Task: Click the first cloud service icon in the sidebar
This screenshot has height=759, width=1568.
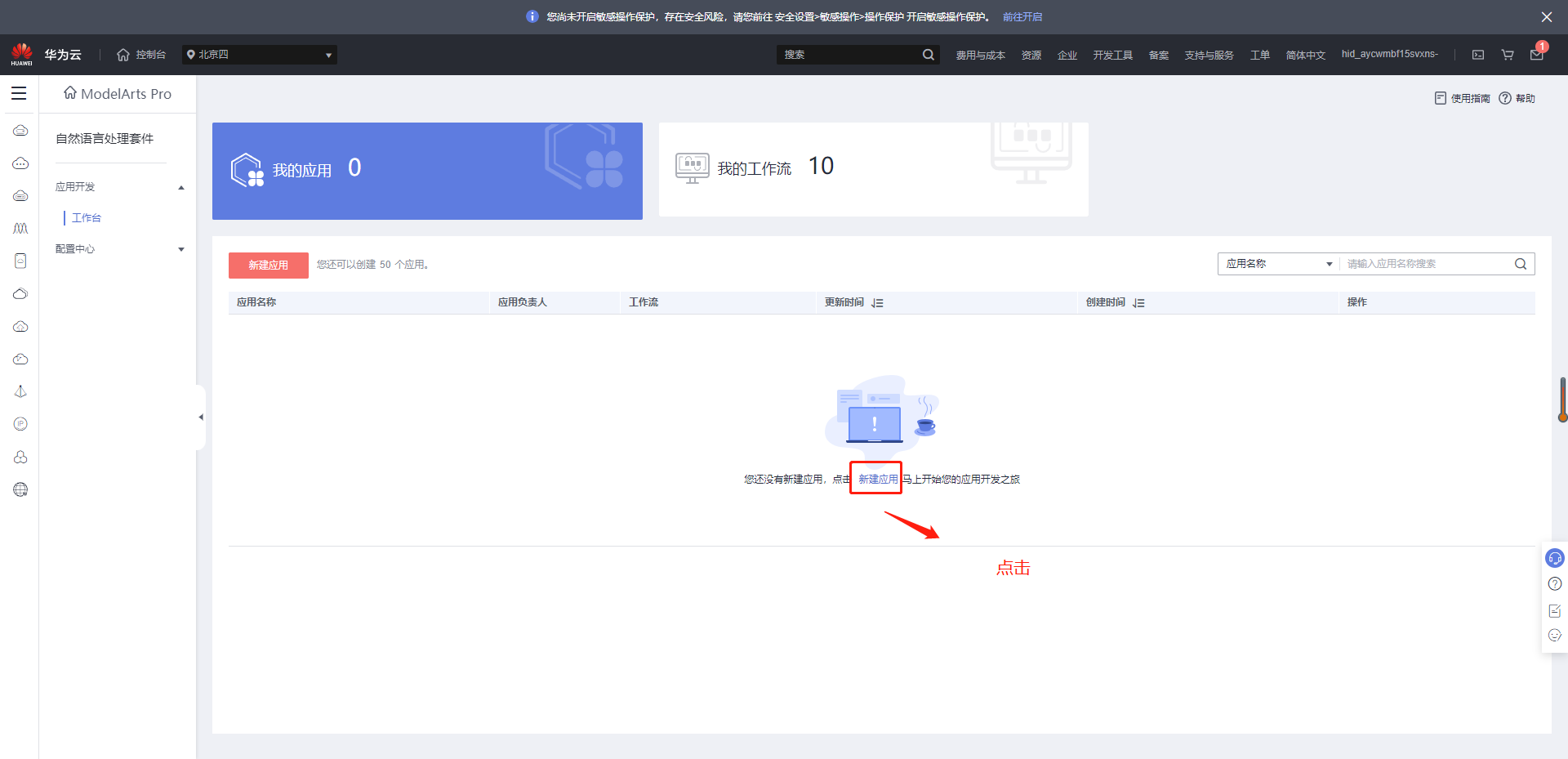Action: point(20,131)
